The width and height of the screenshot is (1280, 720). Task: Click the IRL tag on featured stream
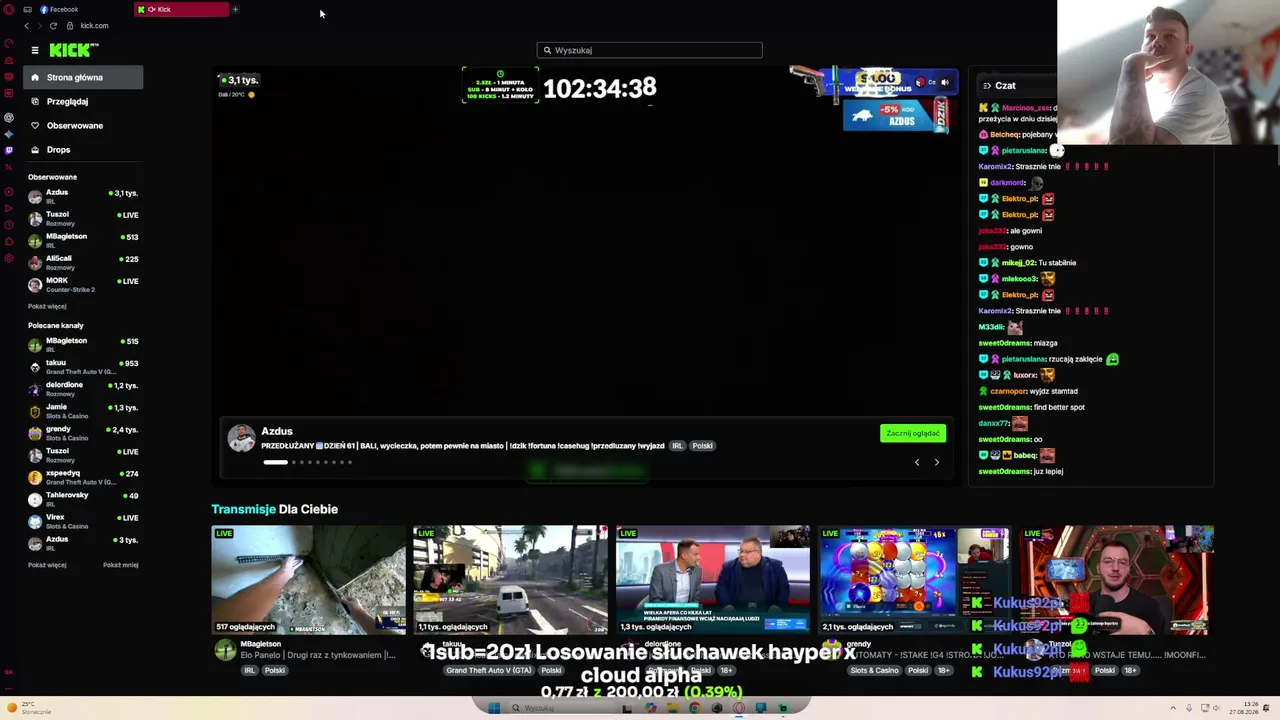pos(677,446)
